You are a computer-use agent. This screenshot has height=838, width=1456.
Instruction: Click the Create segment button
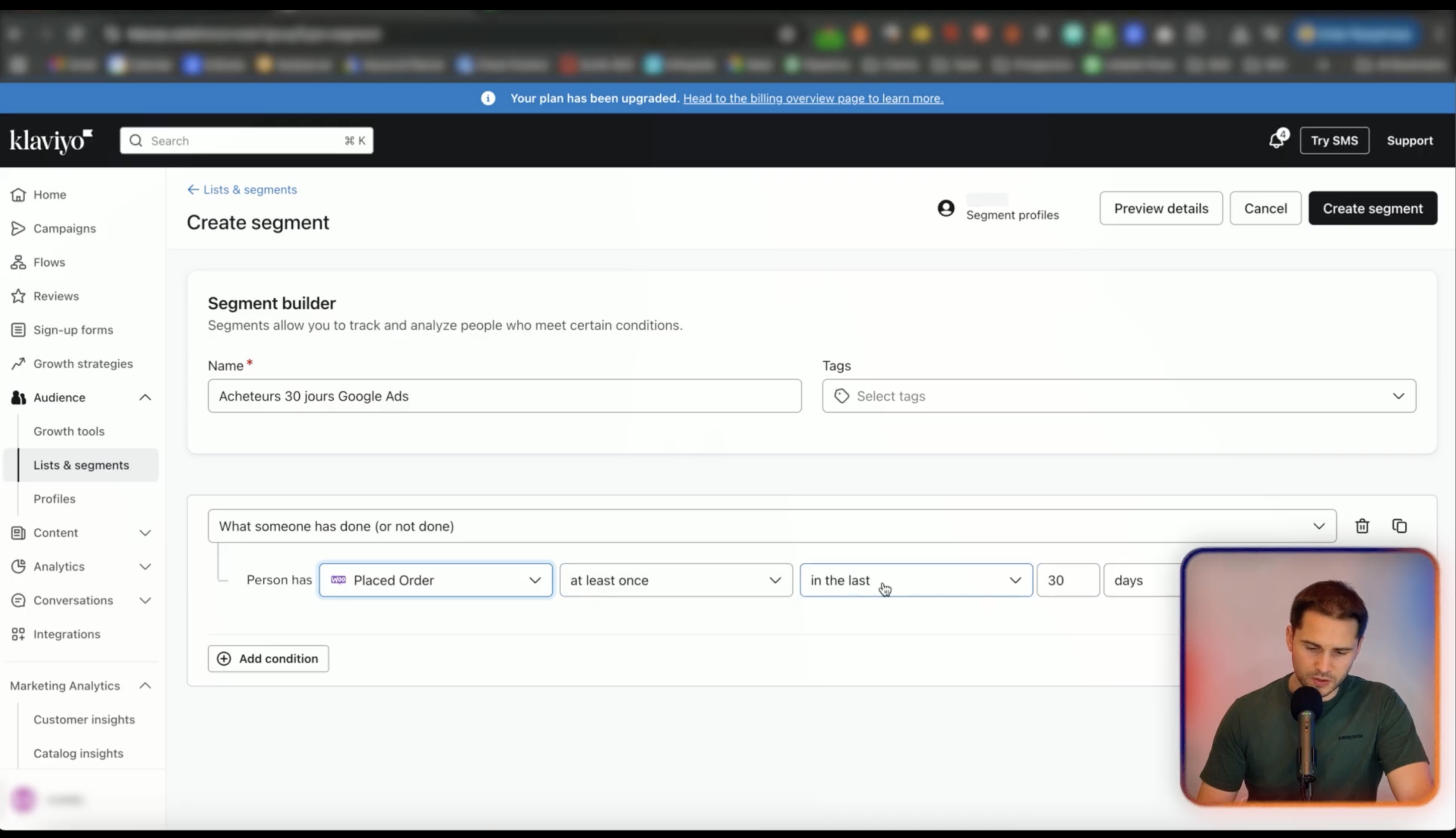point(1372,208)
